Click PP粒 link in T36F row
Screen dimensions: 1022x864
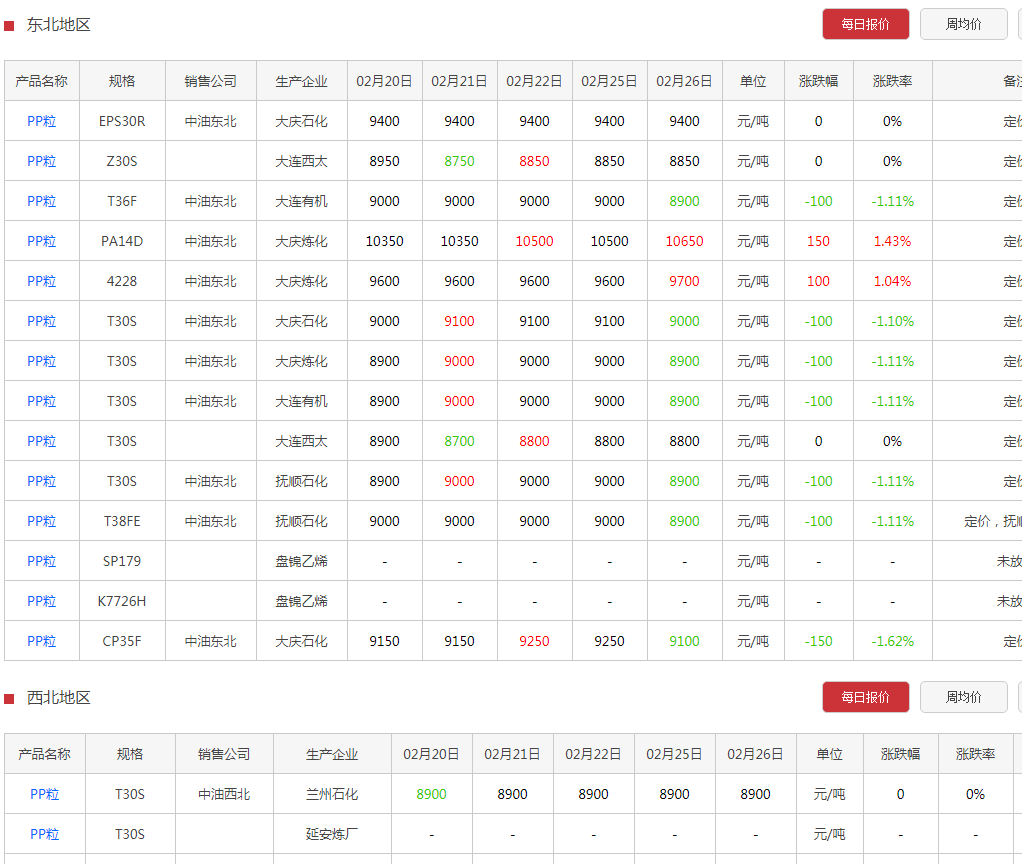[x=42, y=201]
